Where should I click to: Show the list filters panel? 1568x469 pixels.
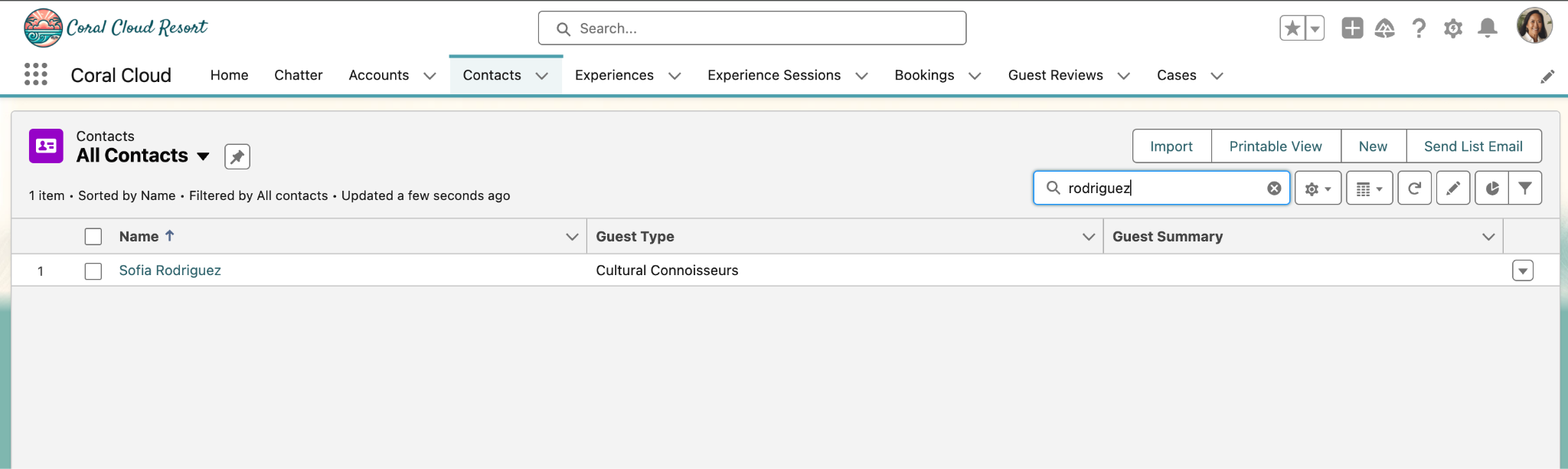tap(1524, 189)
